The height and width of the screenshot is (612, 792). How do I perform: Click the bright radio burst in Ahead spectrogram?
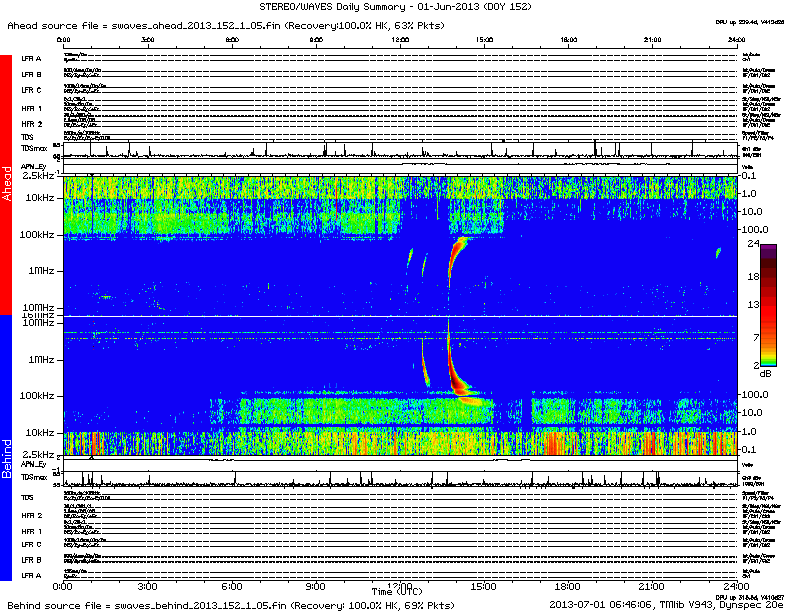click(x=459, y=246)
